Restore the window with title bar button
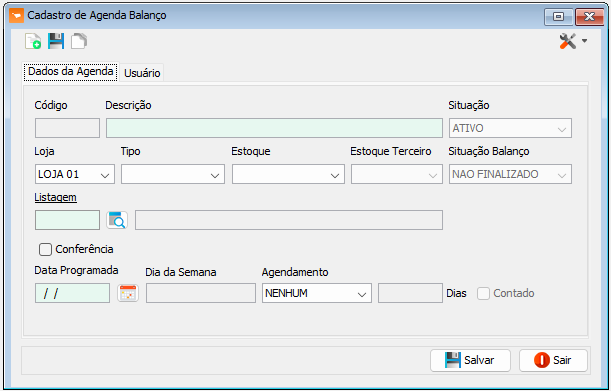 coord(559,17)
